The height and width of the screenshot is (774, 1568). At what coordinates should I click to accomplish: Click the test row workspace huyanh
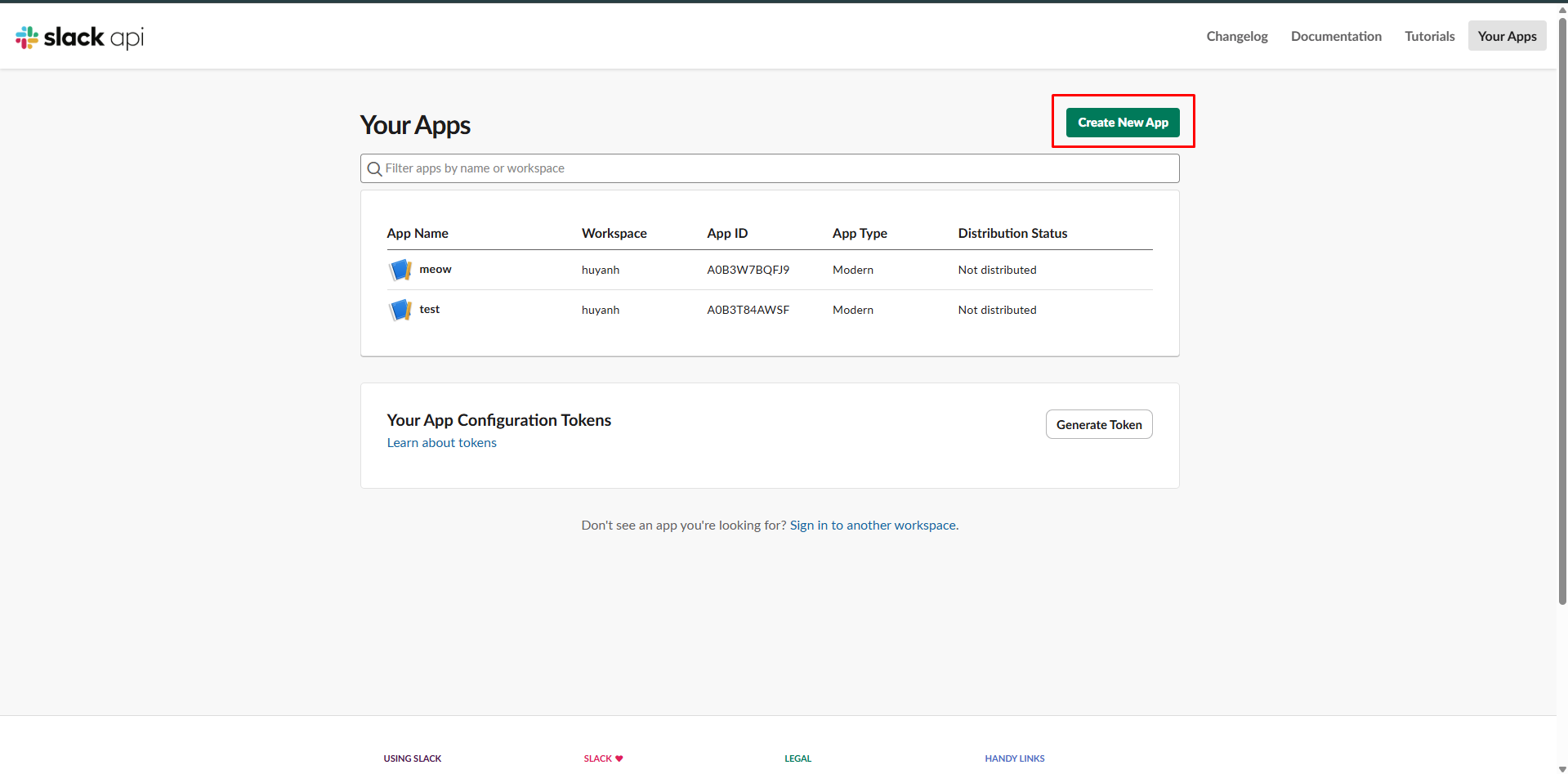[x=601, y=310]
